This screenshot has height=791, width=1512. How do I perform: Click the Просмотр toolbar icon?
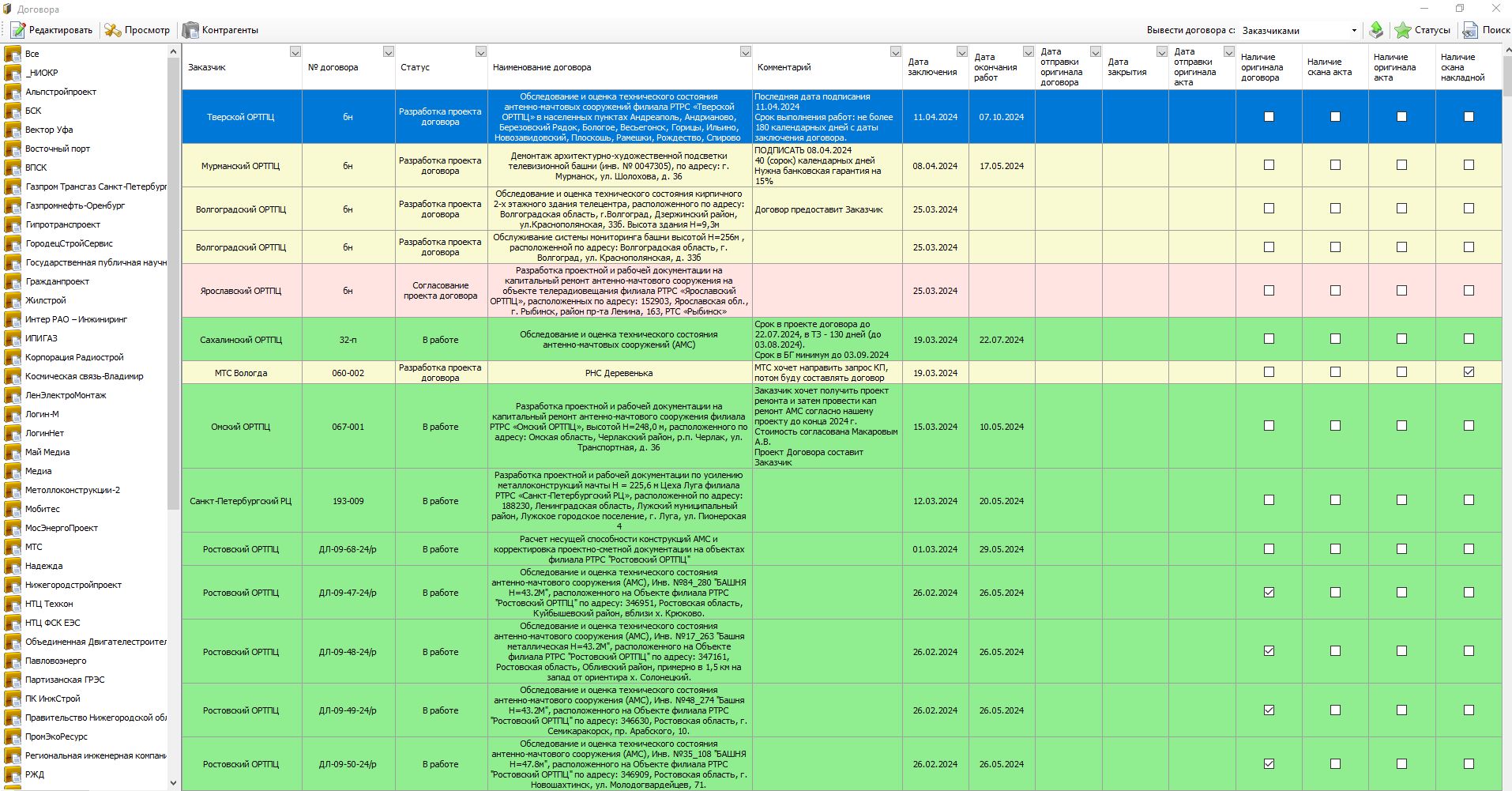(113, 30)
